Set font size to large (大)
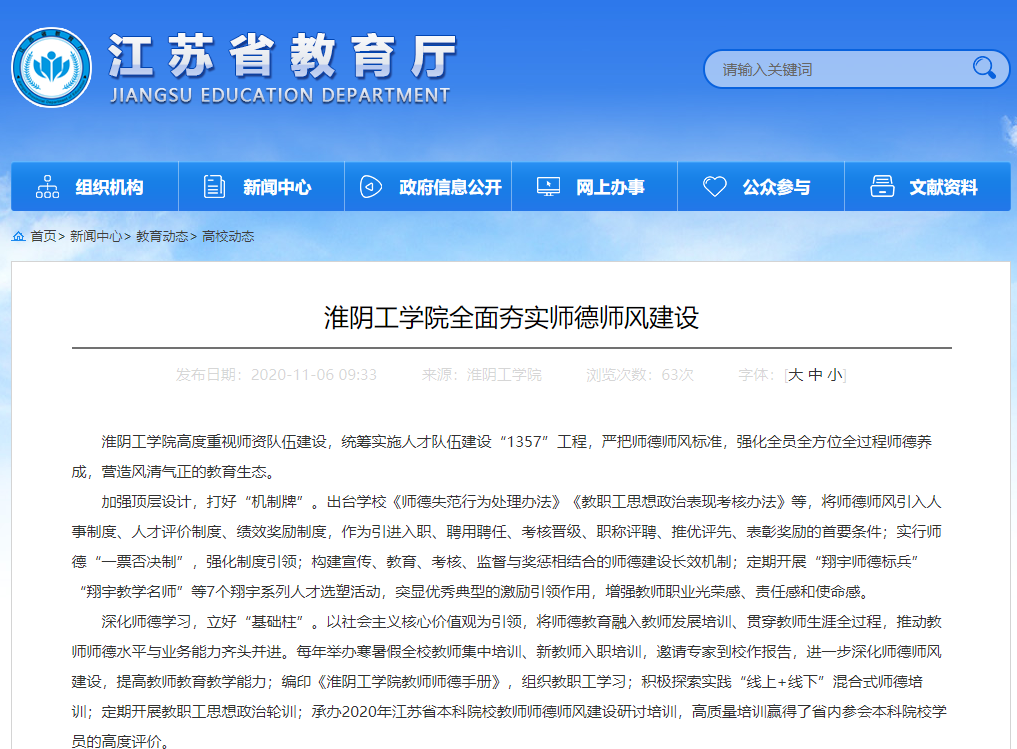Image resolution: width=1017 pixels, height=749 pixels. click(x=796, y=375)
